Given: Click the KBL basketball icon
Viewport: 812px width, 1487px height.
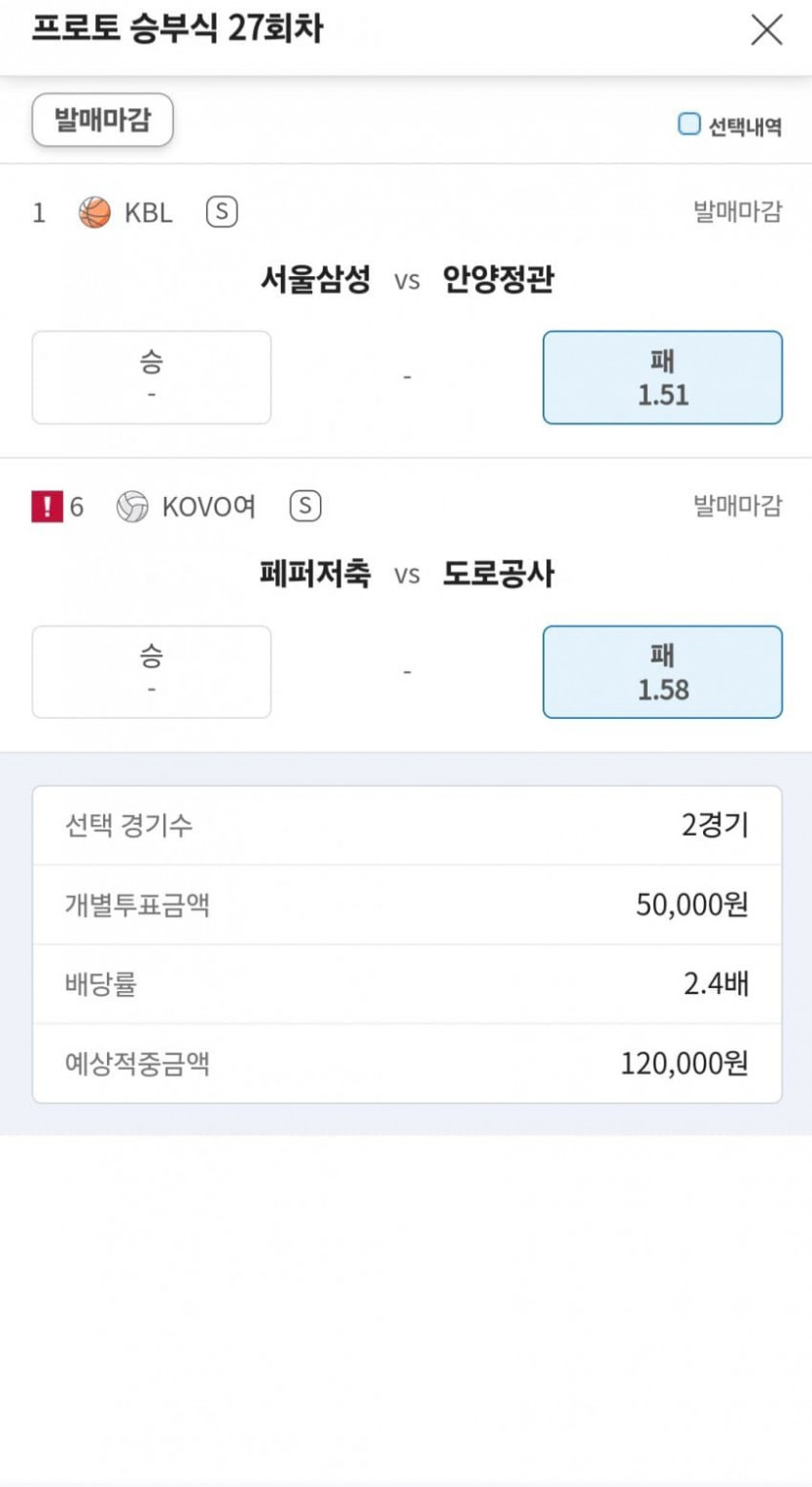Looking at the screenshot, I should pyautogui.click(x=94, y=212).
